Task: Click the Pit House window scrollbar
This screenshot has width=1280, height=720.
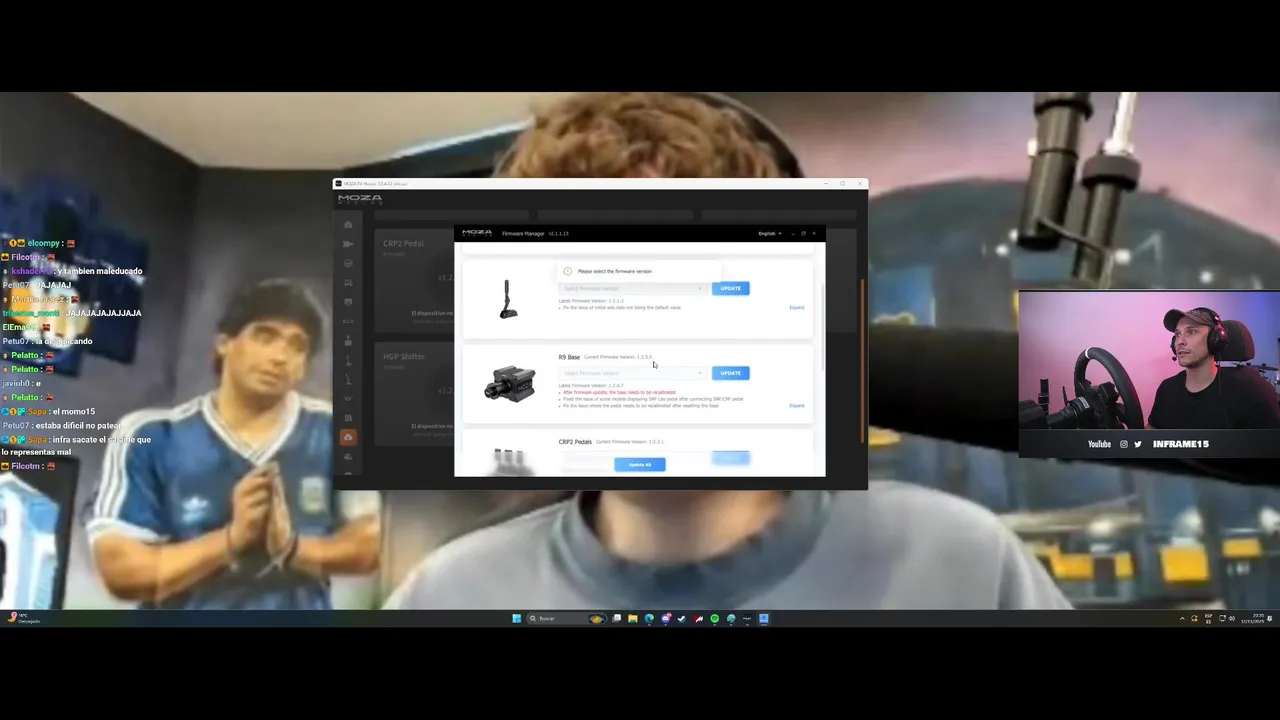Action: point(863,360)
